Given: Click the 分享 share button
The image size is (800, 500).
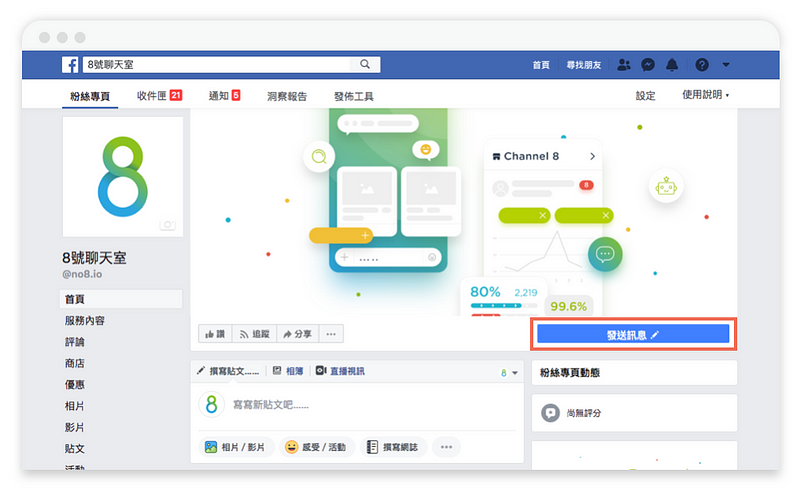Looking at the screenshot, I should point(297,334).
